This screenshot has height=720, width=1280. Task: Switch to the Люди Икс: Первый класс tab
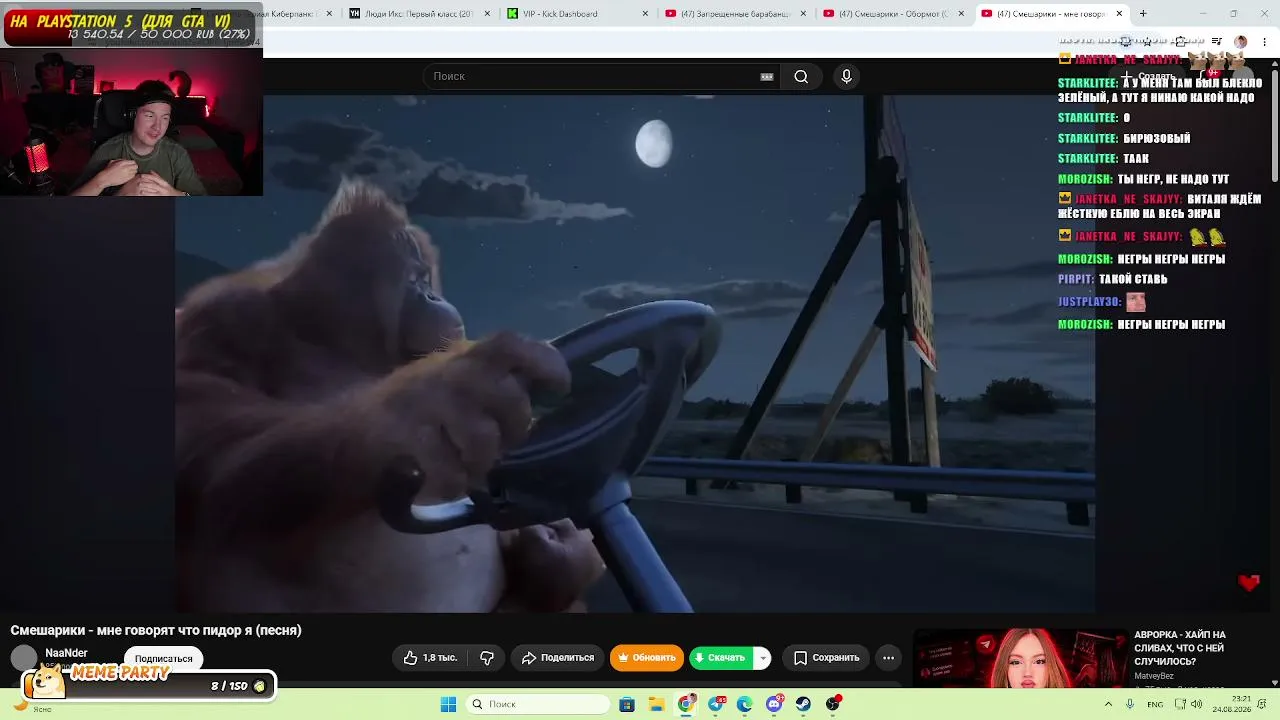click(423, 14)
